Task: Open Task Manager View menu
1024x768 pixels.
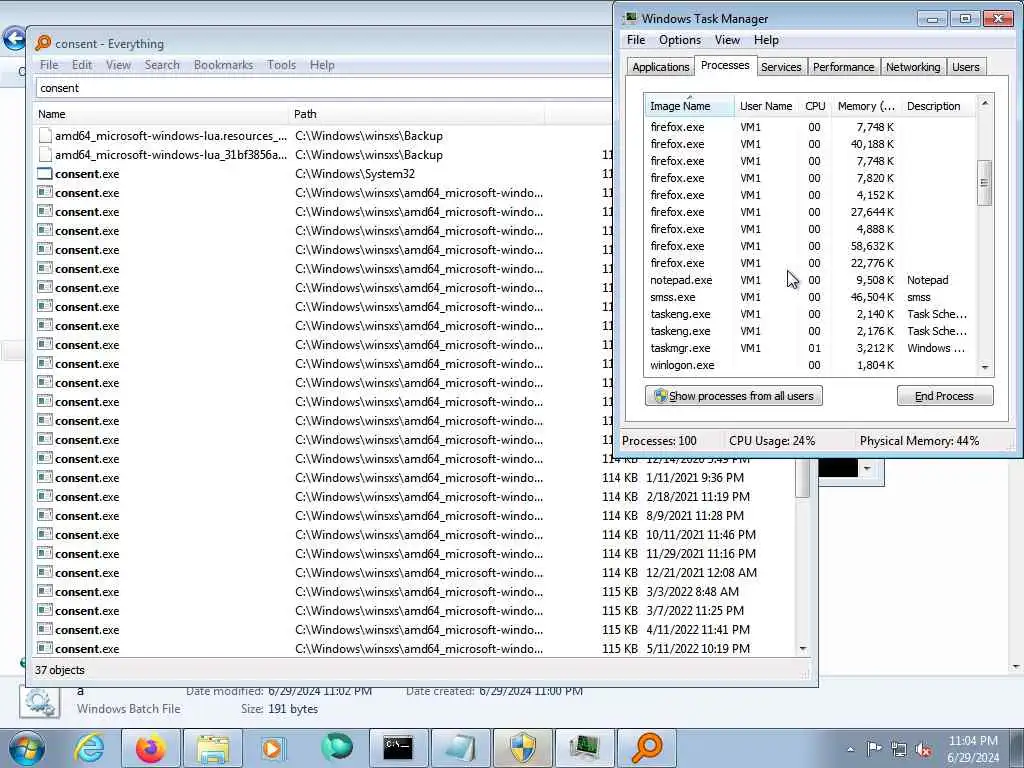Action: [727, 40]
